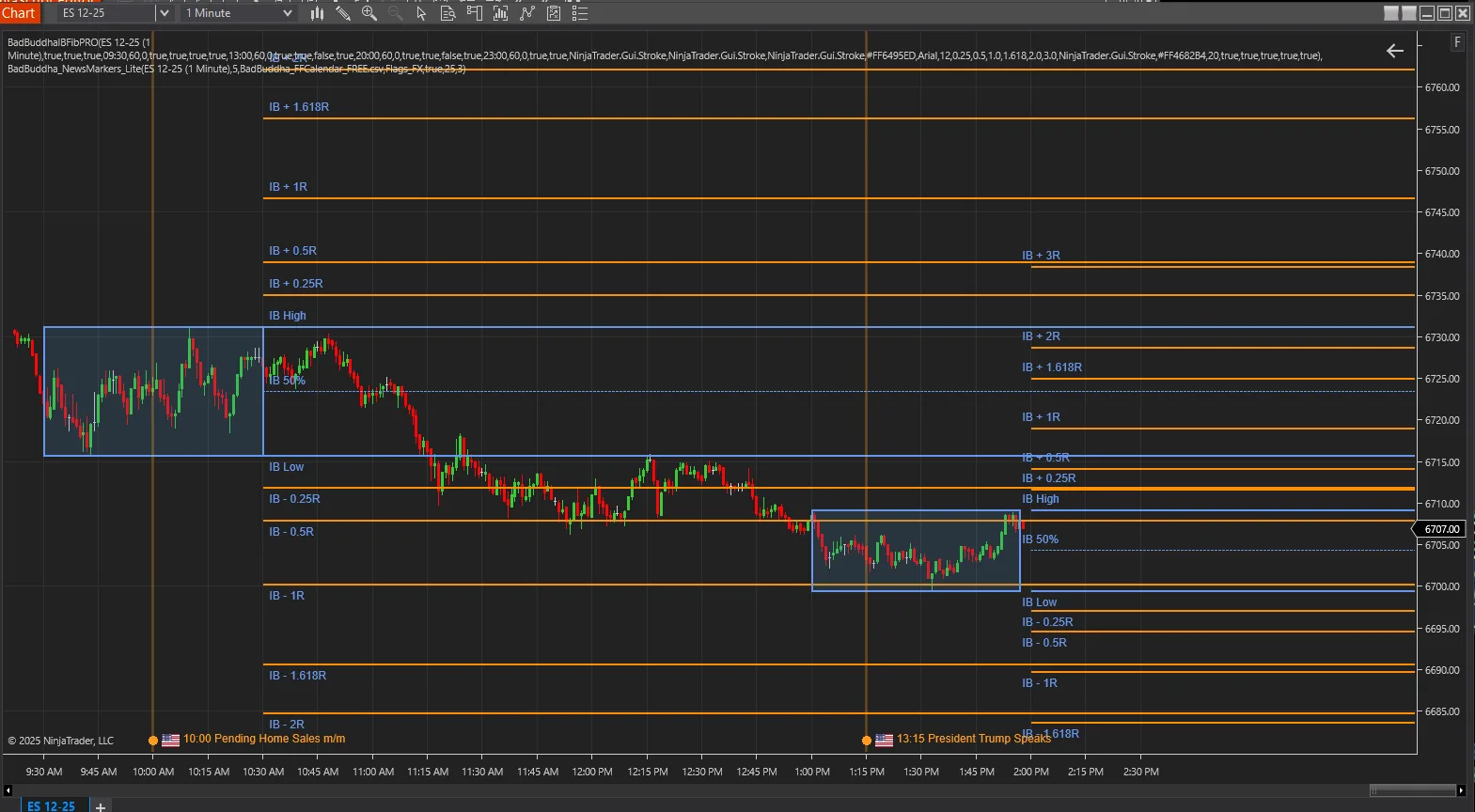Click the interval link button in title bar
Screen dimensions: 1475x812
click(1409, 13)
